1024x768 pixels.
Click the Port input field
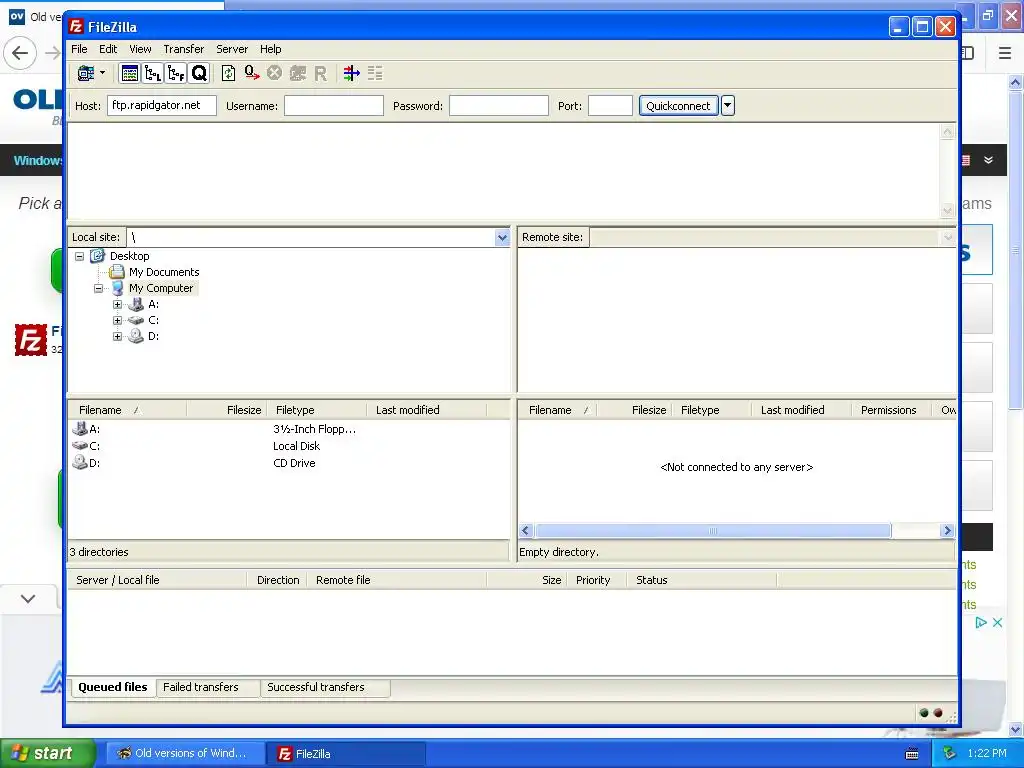point(610,106)
